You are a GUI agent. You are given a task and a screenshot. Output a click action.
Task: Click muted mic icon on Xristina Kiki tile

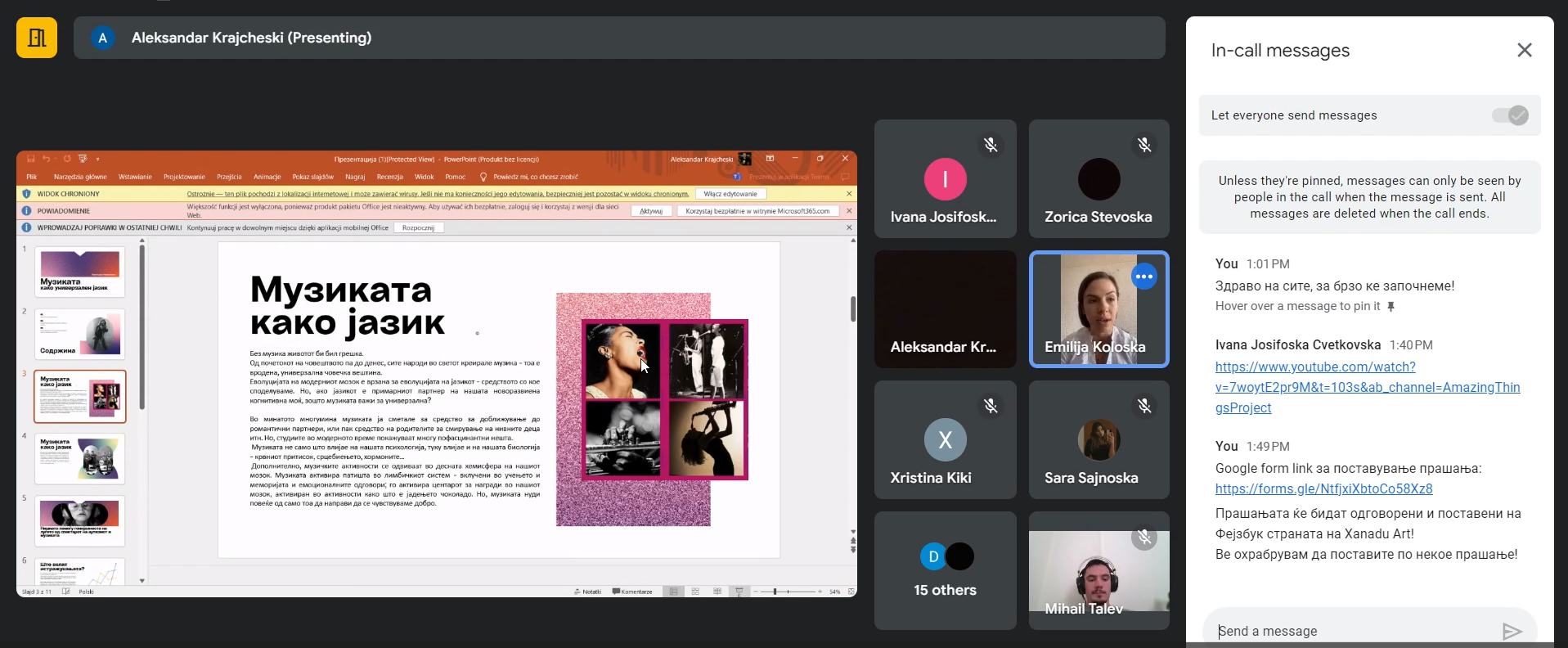[x=991, y=407]
